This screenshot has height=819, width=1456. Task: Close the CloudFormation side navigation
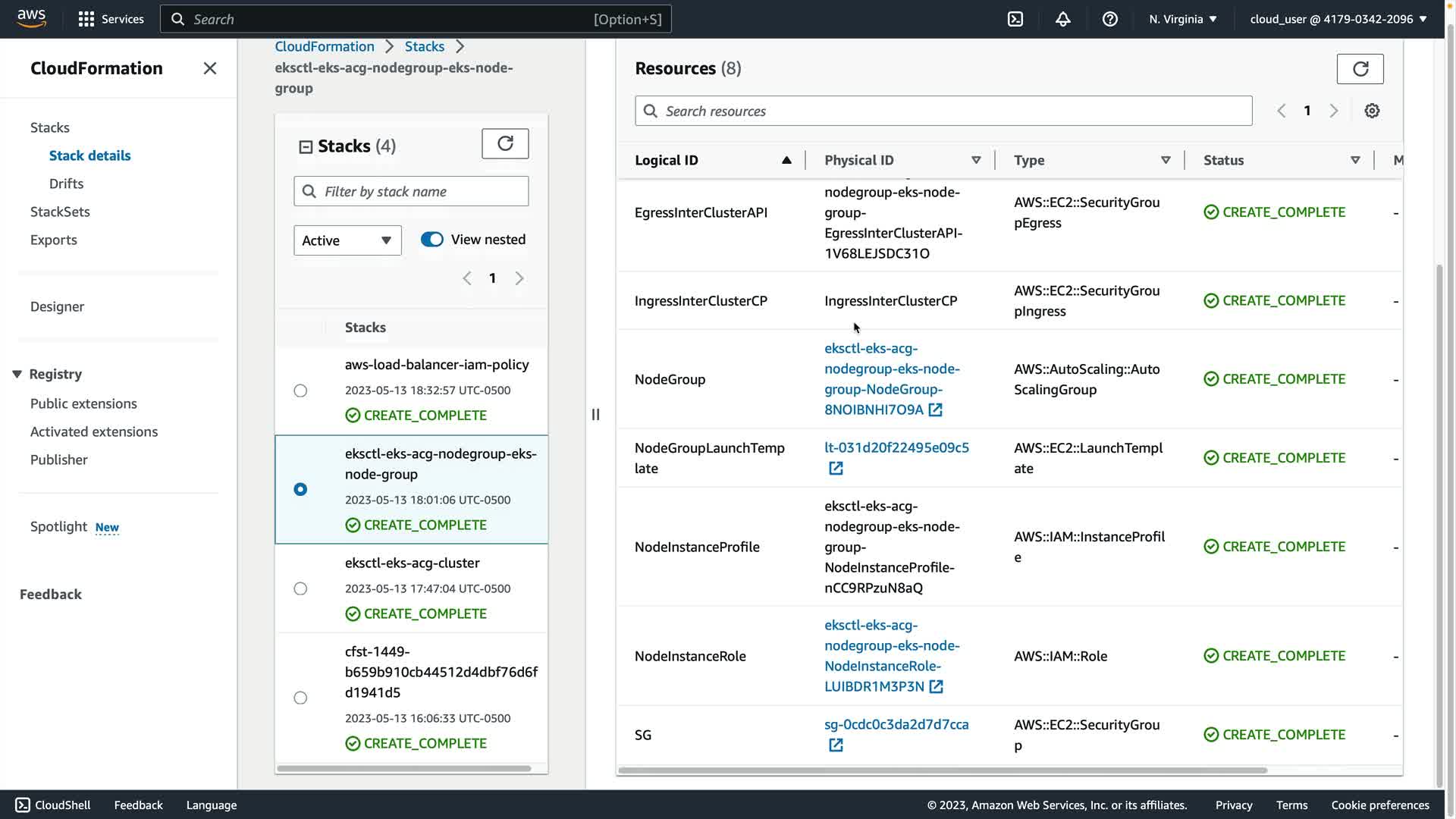tap(210, 68)
